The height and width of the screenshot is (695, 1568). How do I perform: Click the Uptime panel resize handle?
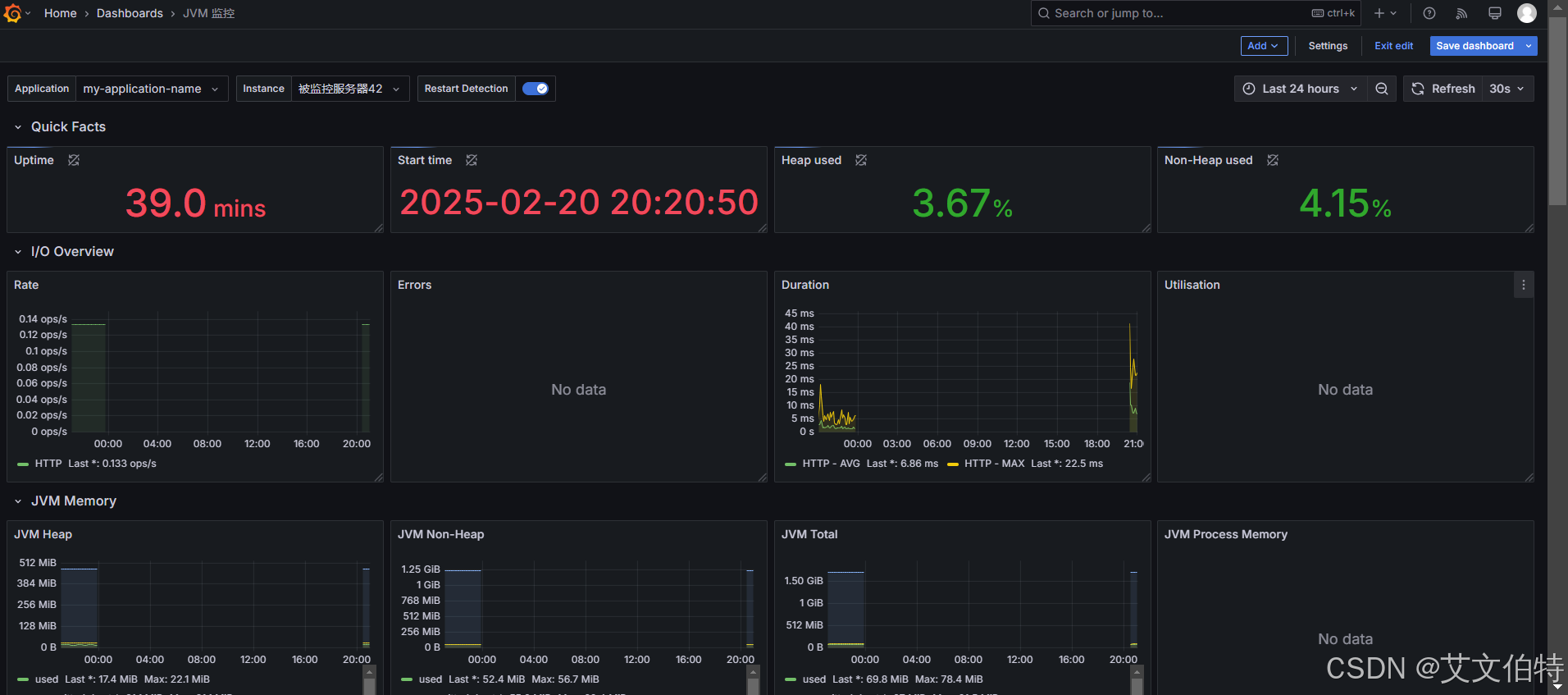tap(378, 228)
